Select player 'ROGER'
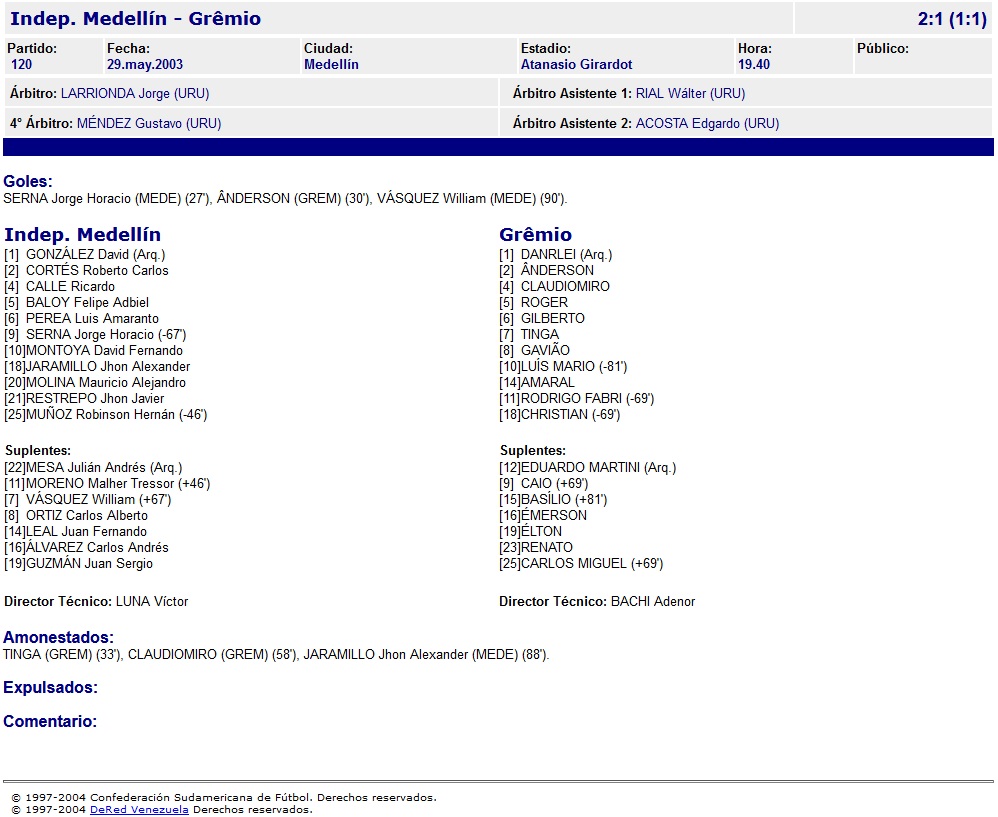The height and width of the screenshot is (817, 998). click(x=544, y=302)
